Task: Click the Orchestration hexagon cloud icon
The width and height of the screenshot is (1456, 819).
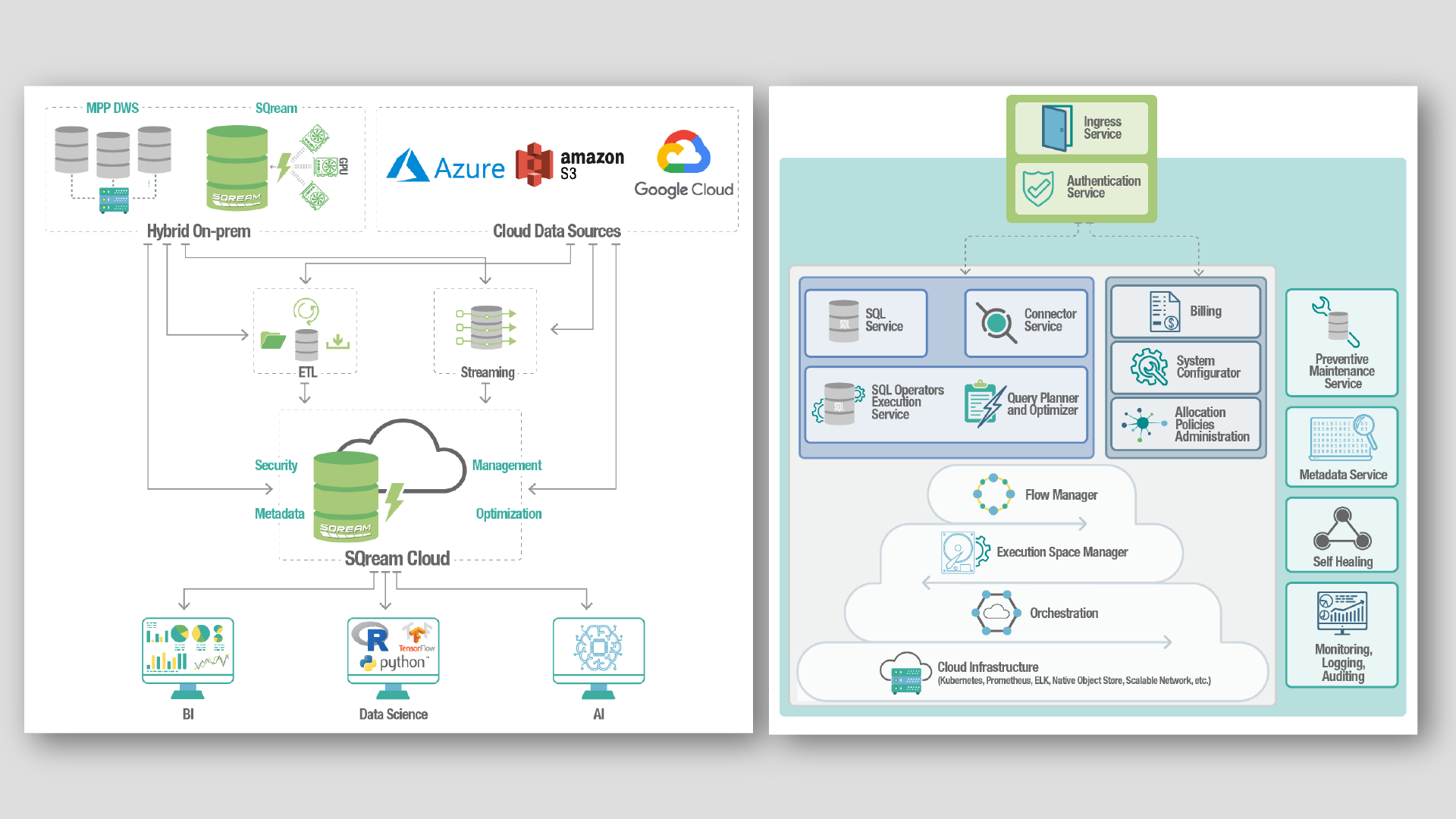Action: coord(995,613)
